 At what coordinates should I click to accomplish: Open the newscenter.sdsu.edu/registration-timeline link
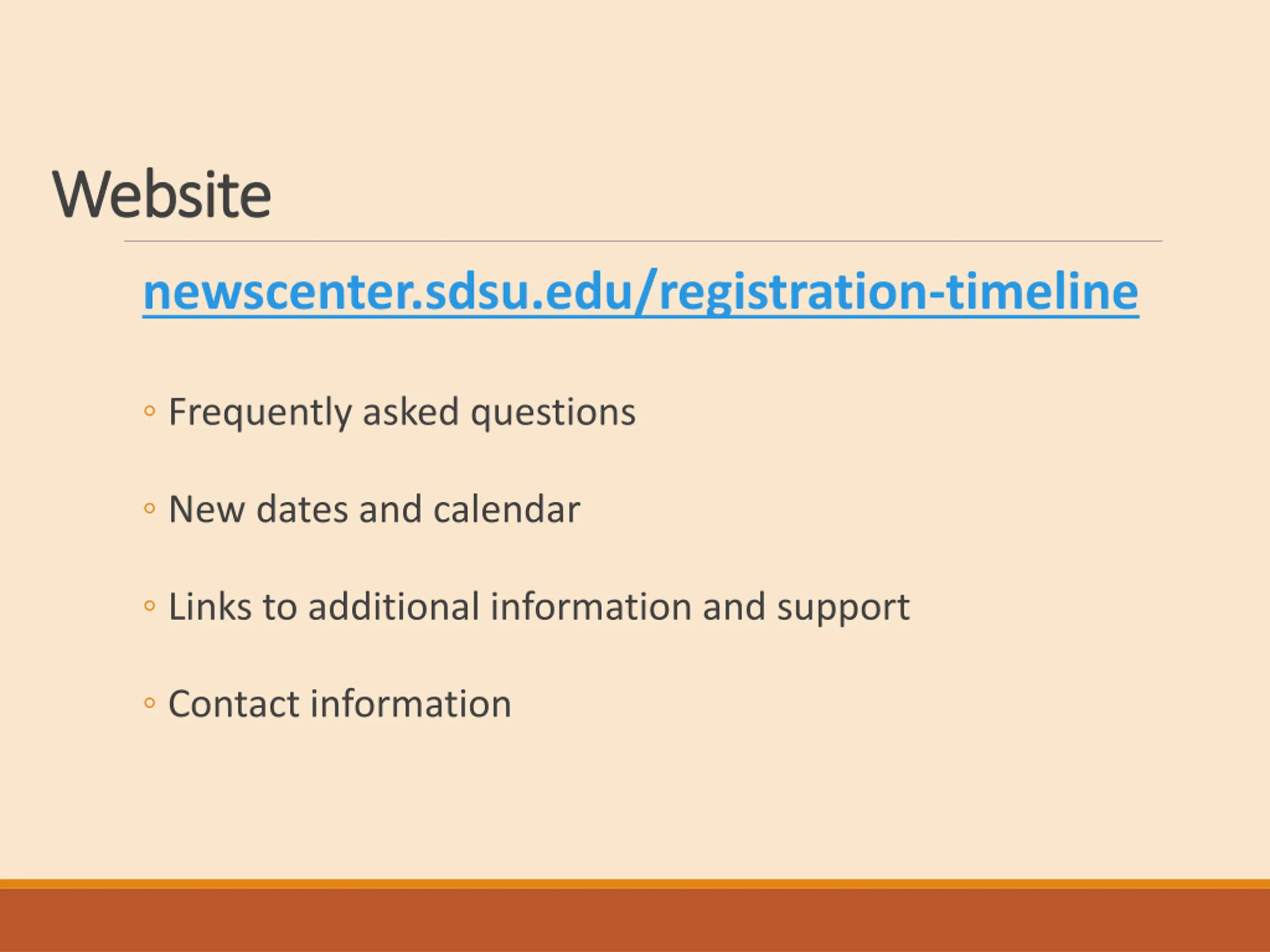641,292
